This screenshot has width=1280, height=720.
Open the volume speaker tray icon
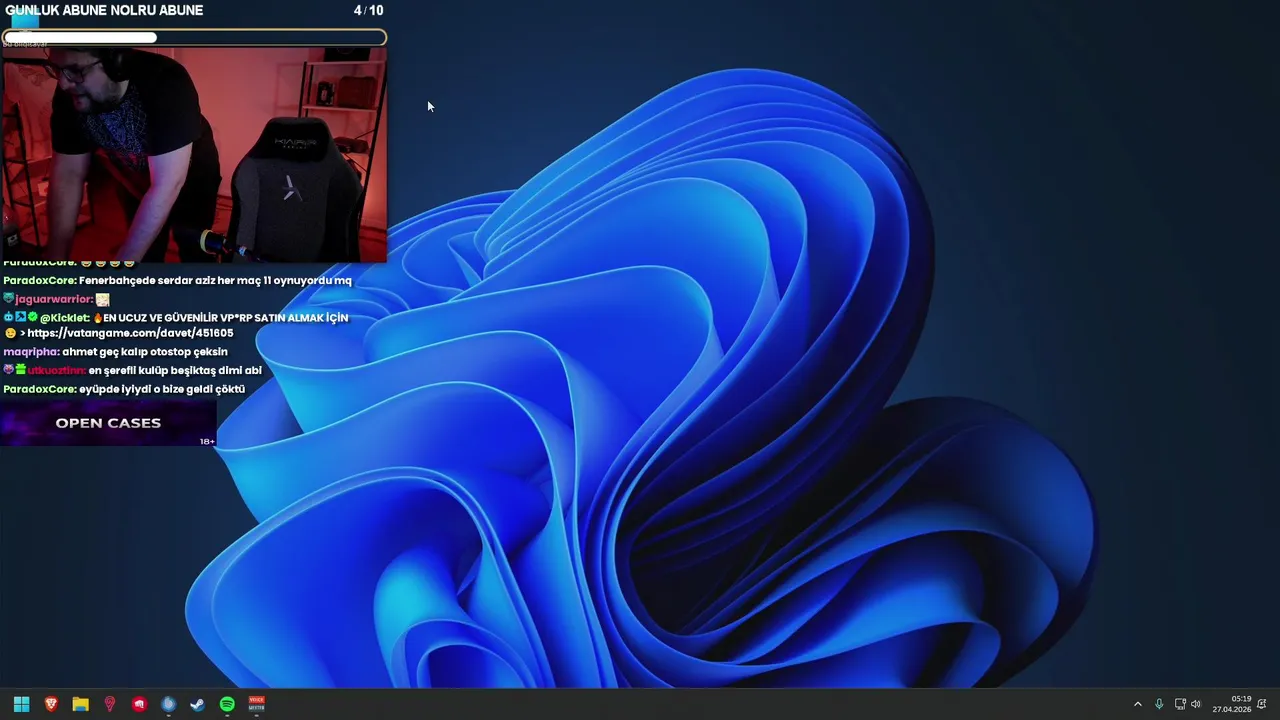[1196, 704]
